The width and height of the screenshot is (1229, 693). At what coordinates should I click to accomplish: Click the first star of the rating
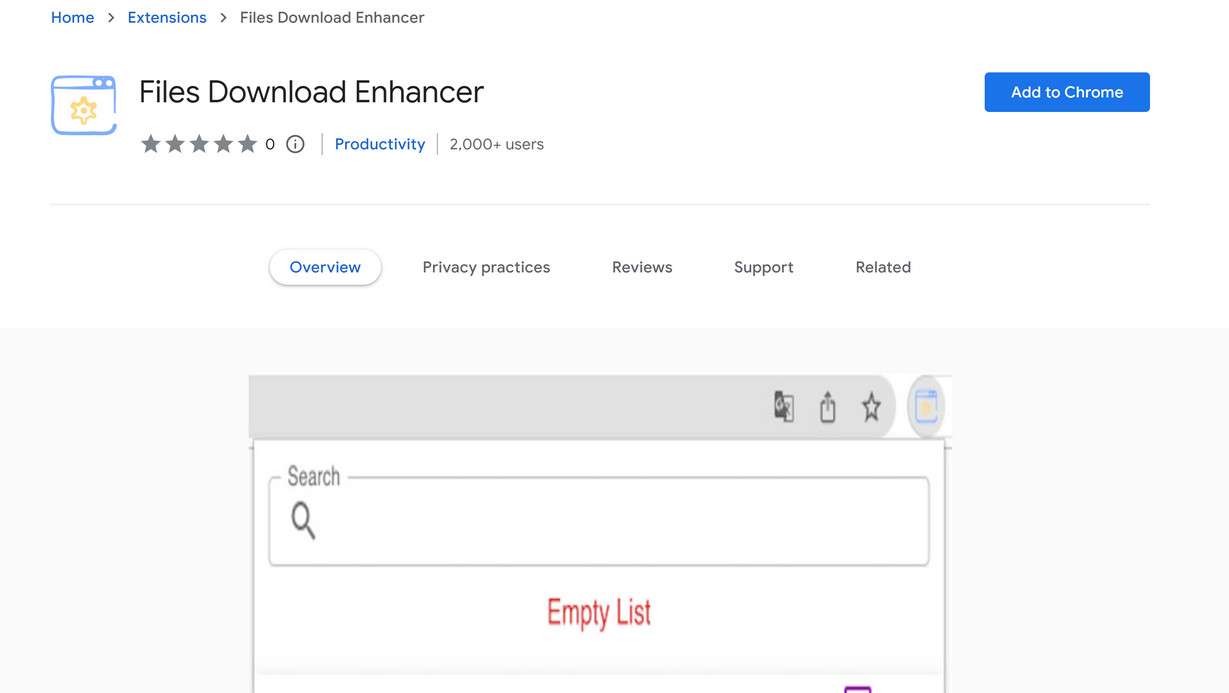[x=151, y=143]
